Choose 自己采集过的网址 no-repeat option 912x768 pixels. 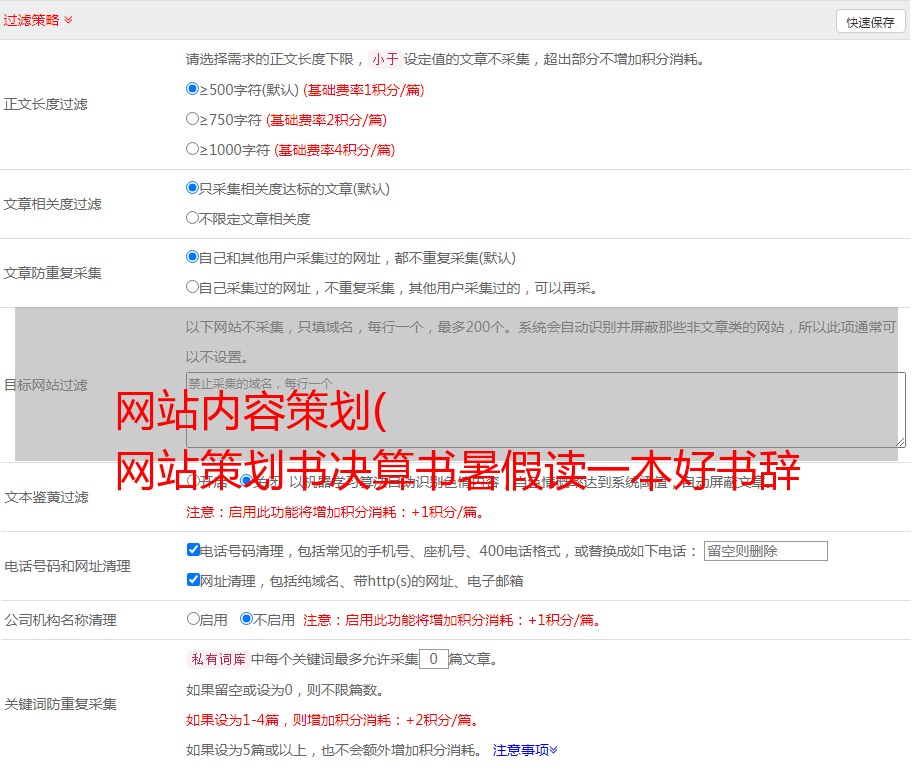click(193, 287)
